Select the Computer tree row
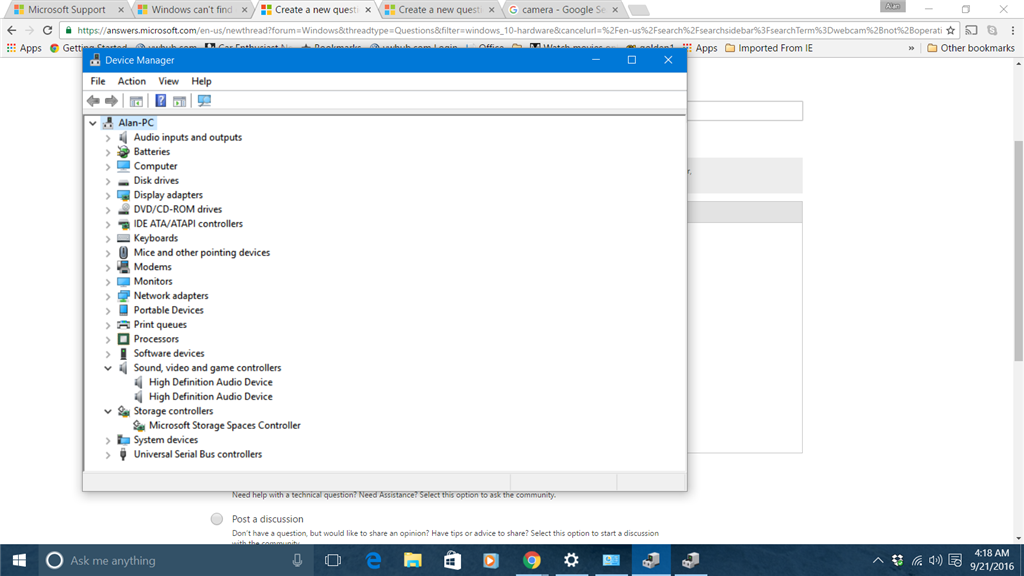Image resolution: width=1024 pixels, height=576 pixels. pyautogui.click(x=155, y=166)
